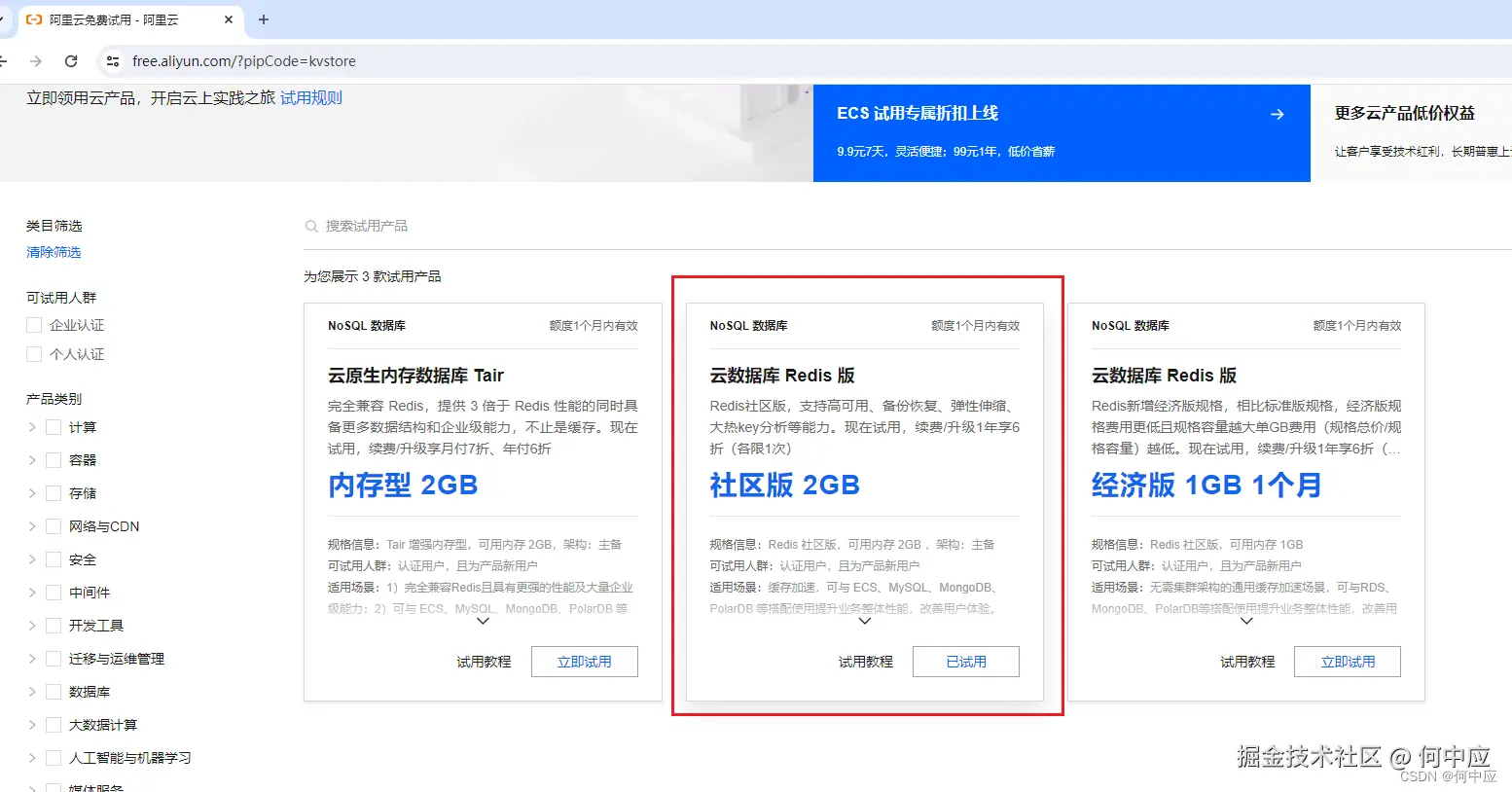Viewport: 1512px width, 792px height.
Task: Reload the current page
Action: 70,60
